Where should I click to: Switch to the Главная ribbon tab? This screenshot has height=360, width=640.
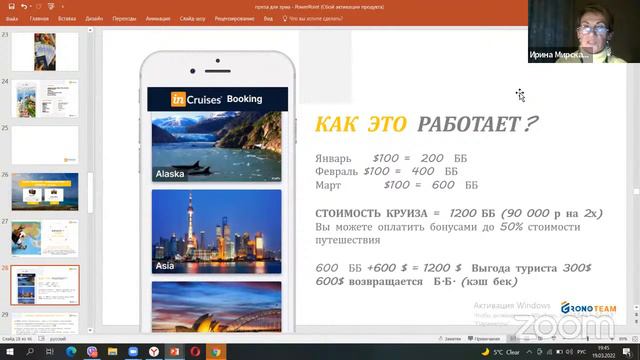click(x=39, y=18)
